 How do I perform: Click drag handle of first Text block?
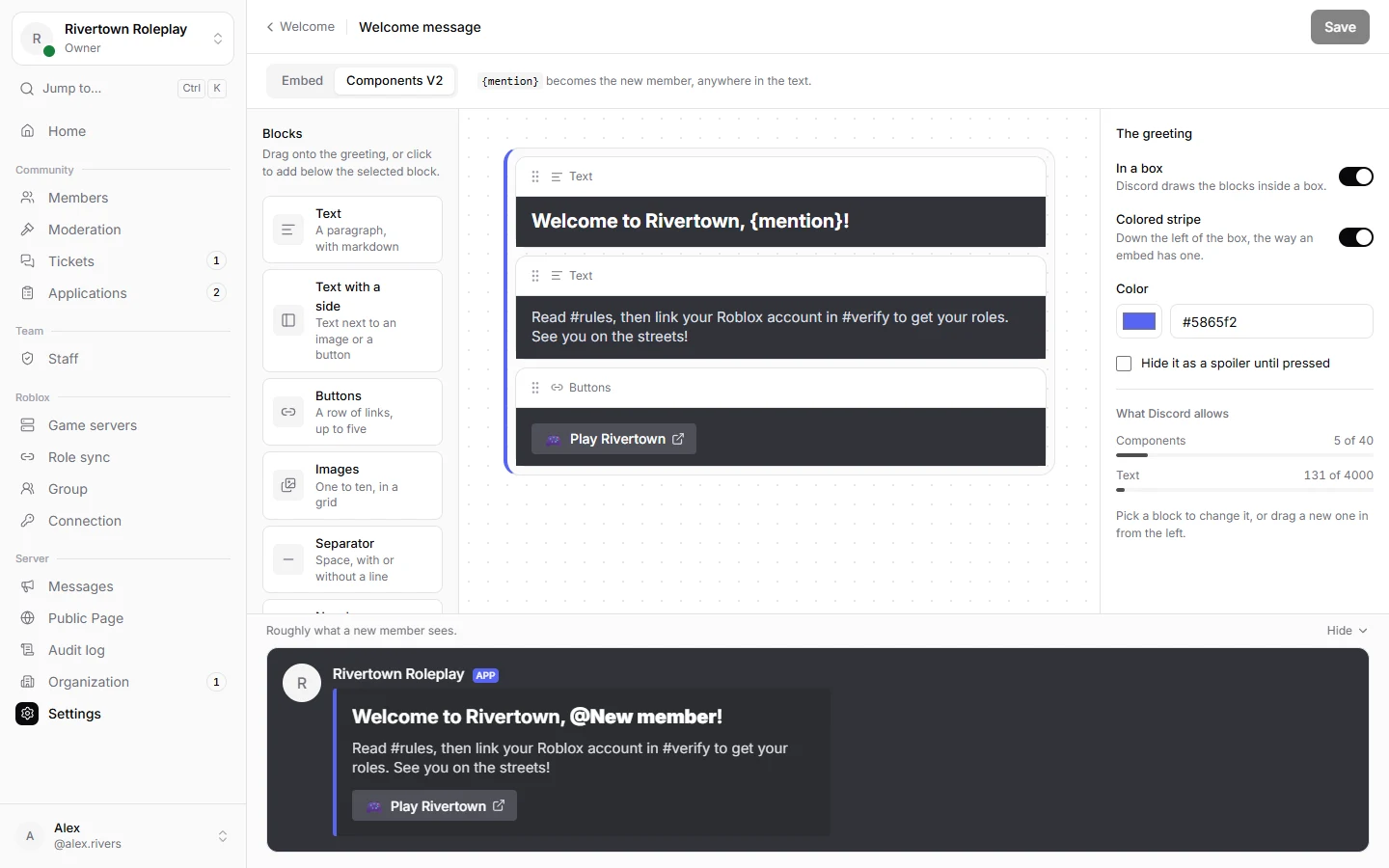click(x=535, y=176)
